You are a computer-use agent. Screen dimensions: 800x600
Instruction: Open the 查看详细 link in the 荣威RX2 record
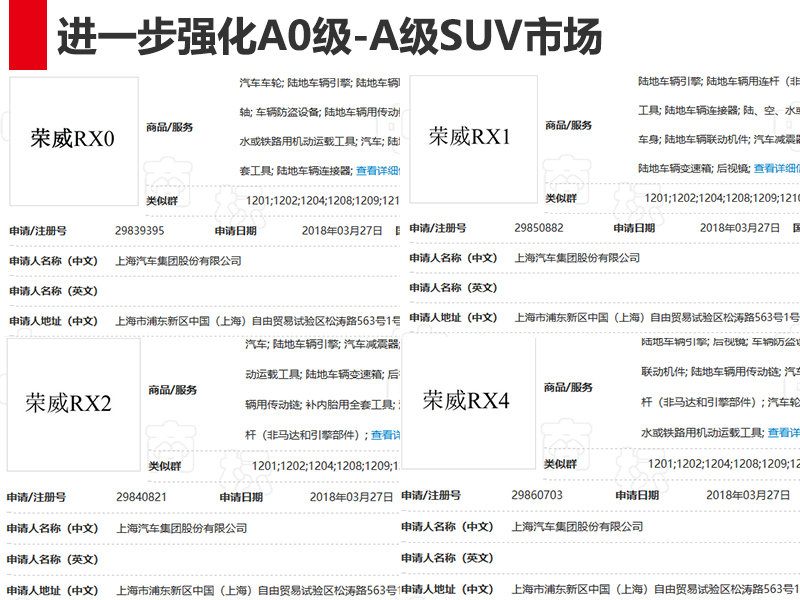tap(386, 435)
